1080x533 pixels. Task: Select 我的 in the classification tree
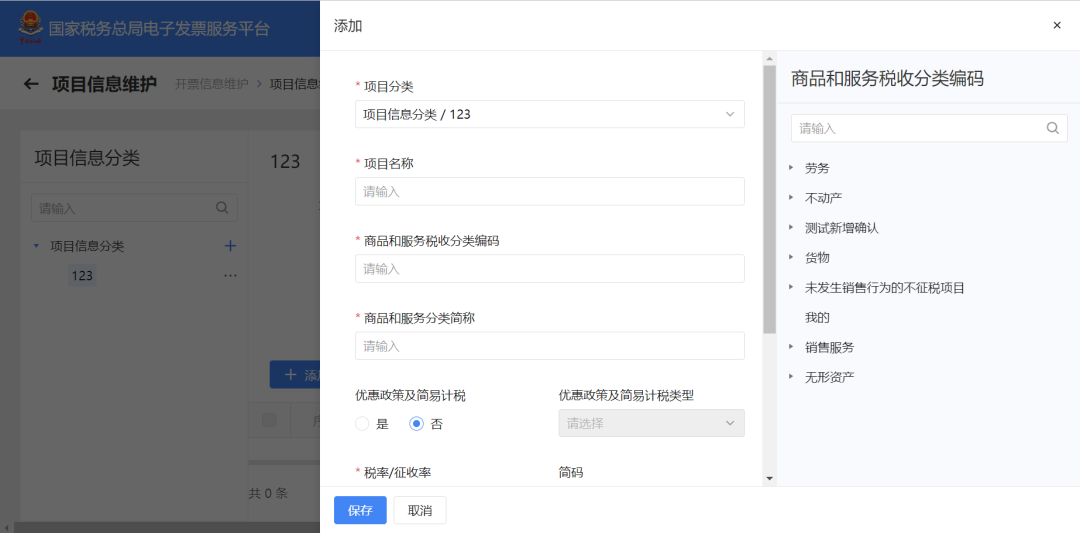click(x=817, y=318)
